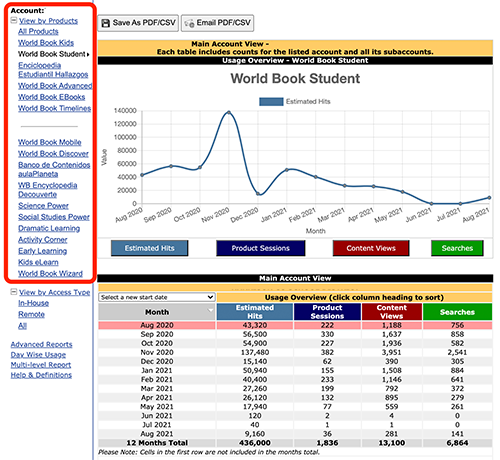This screenshot has width=500, height=460.
Task: Click the 137,480 estimated hits cell
Action: tap(255, 352)
